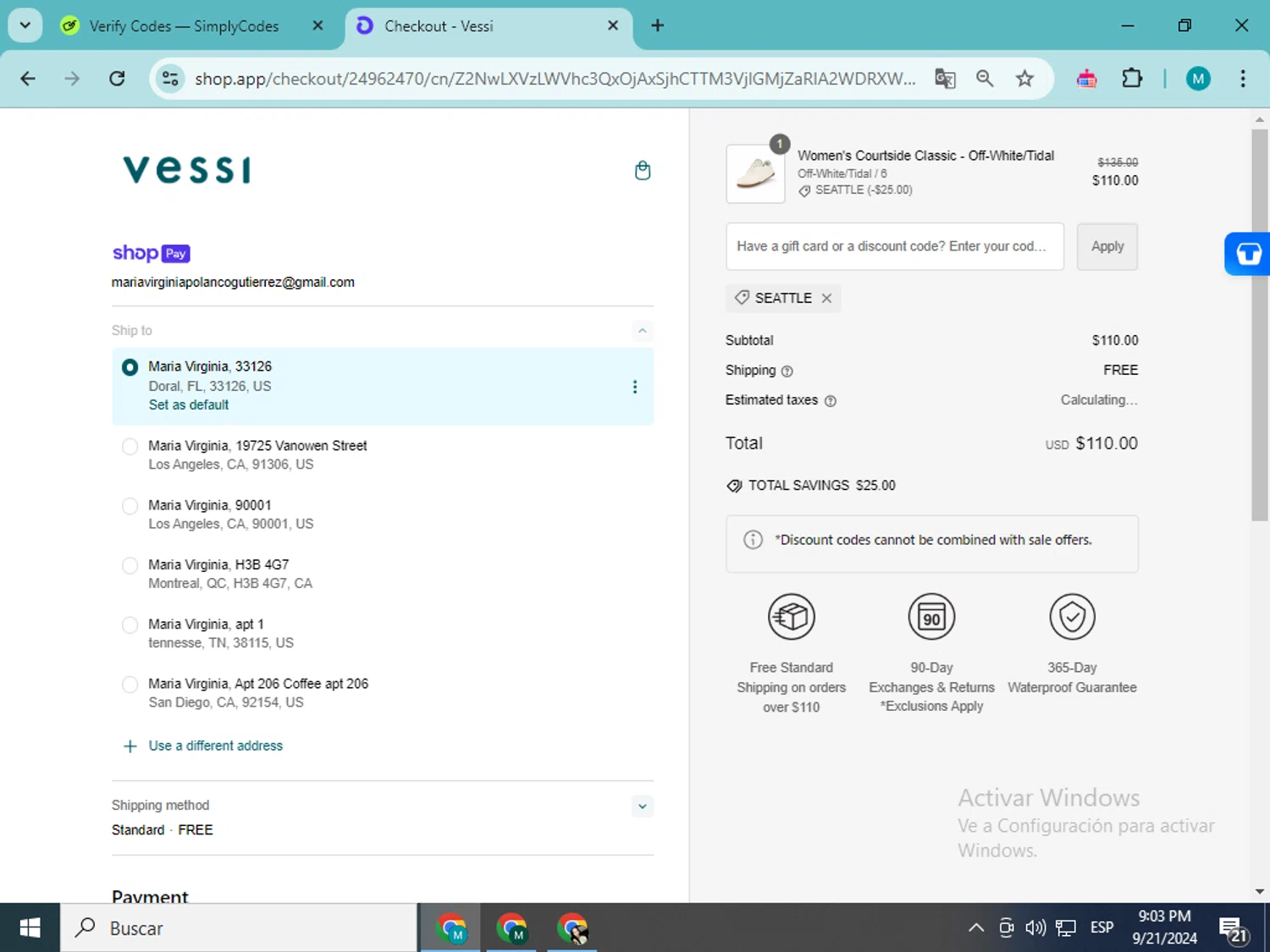The height and width of the screenshot is (952, 1270).
Task: Open the Chrome profile M avatar
Action: [x=1197, y=79]
